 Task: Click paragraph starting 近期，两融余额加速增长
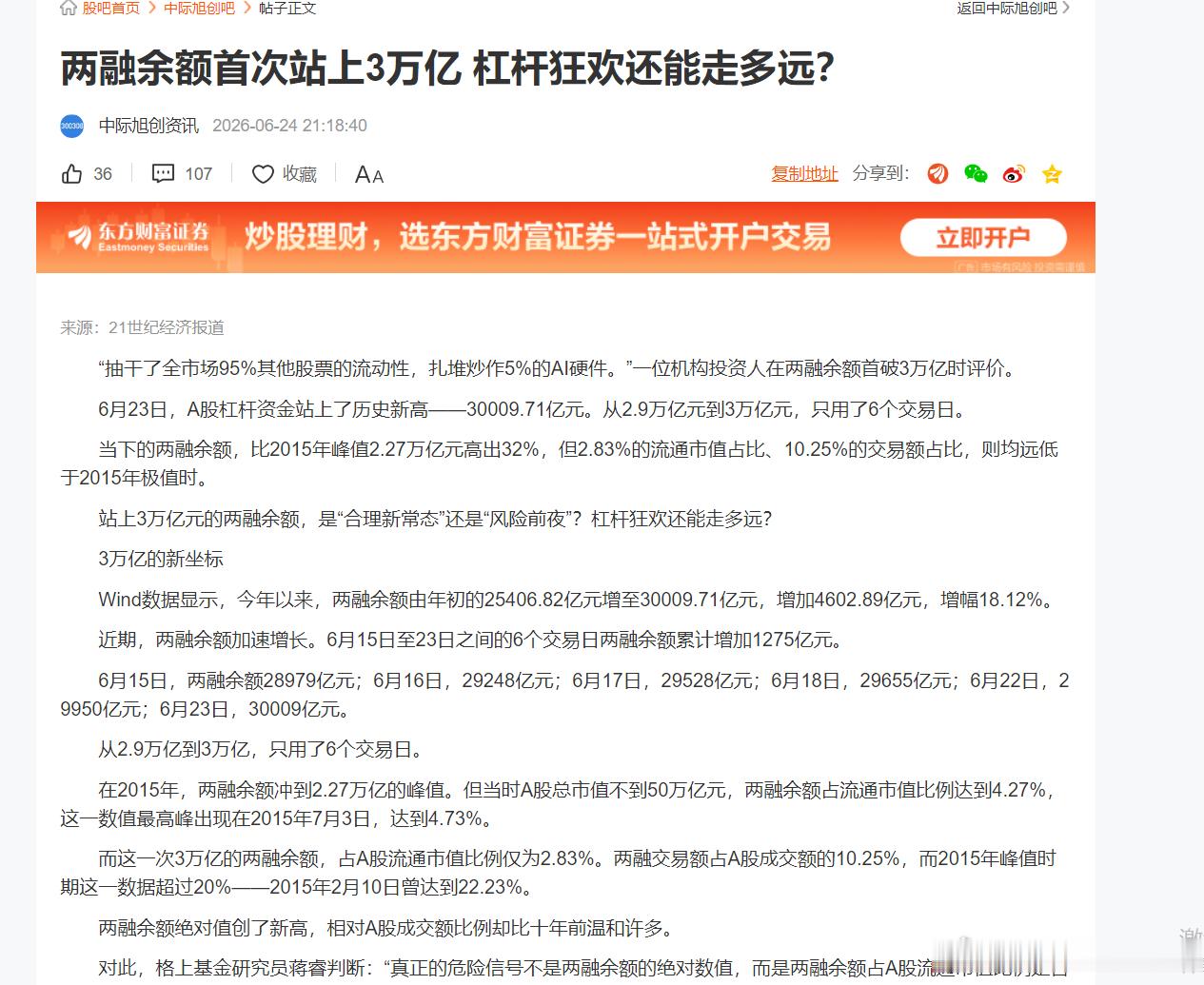(471, 640)
